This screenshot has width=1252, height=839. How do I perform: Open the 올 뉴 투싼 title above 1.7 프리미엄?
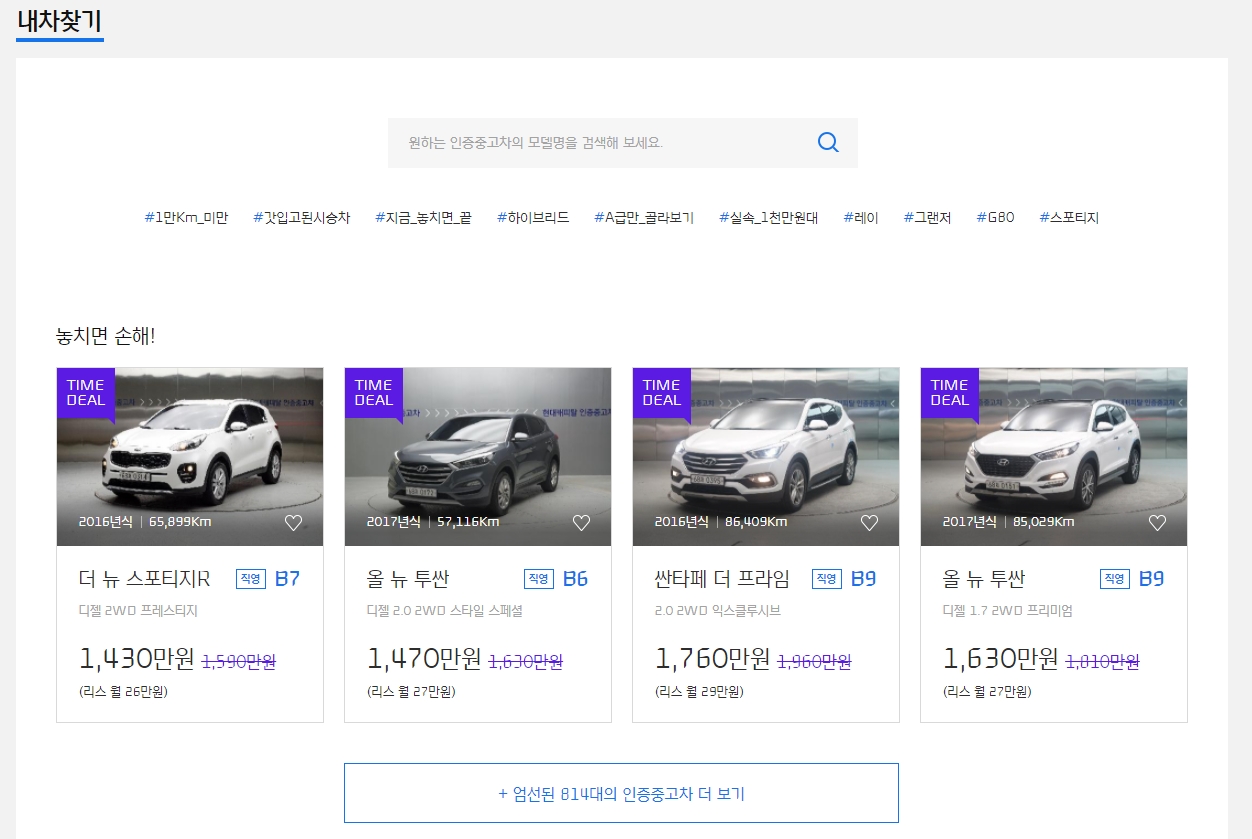point(984,579)
